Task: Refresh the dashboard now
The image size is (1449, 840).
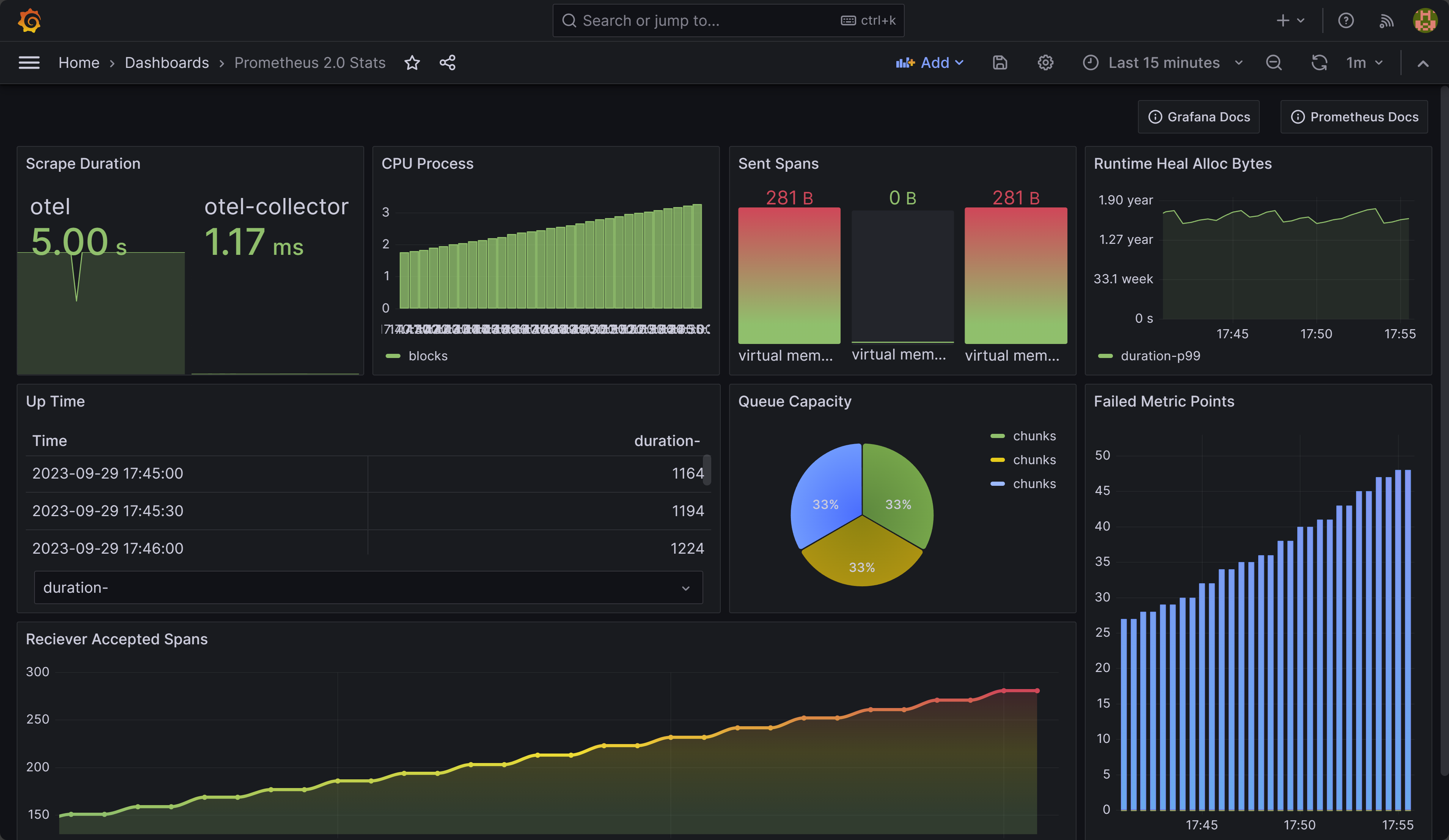Action: point(1319,63)
